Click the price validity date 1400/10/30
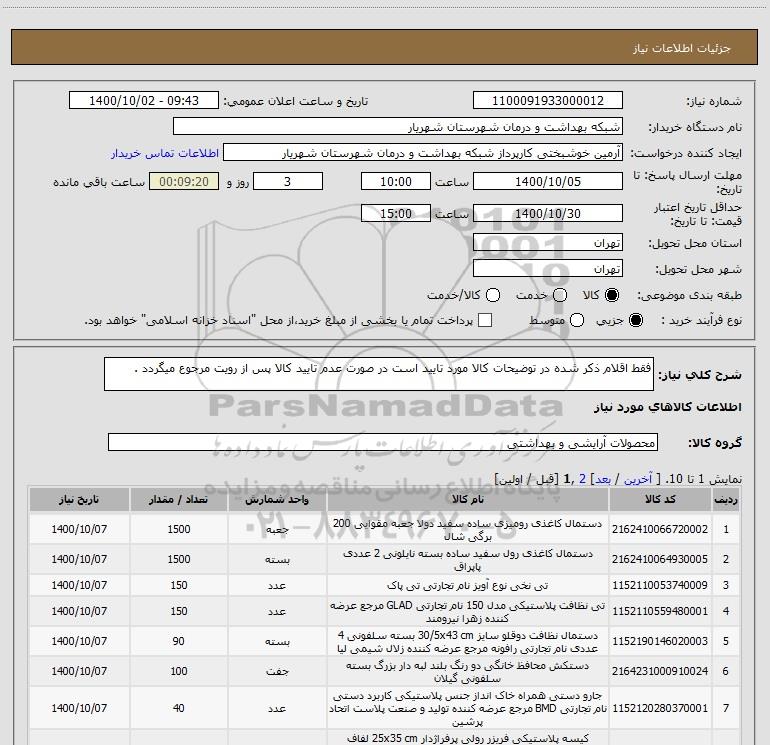Screen dimensions: 770x745 [x=548, y=213]
